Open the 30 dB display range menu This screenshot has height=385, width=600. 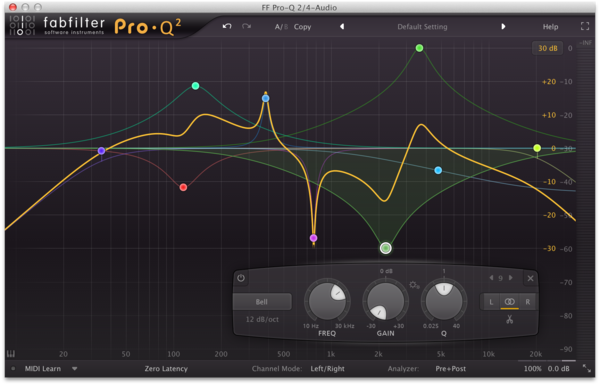[x=548, y=48]
